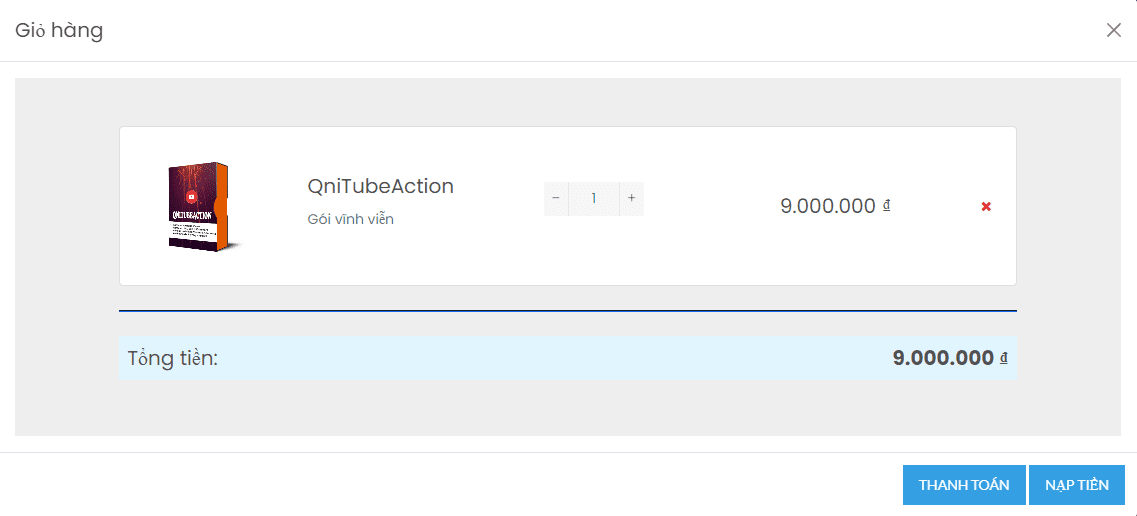Click the đ currency symbol beside item price

886,206
